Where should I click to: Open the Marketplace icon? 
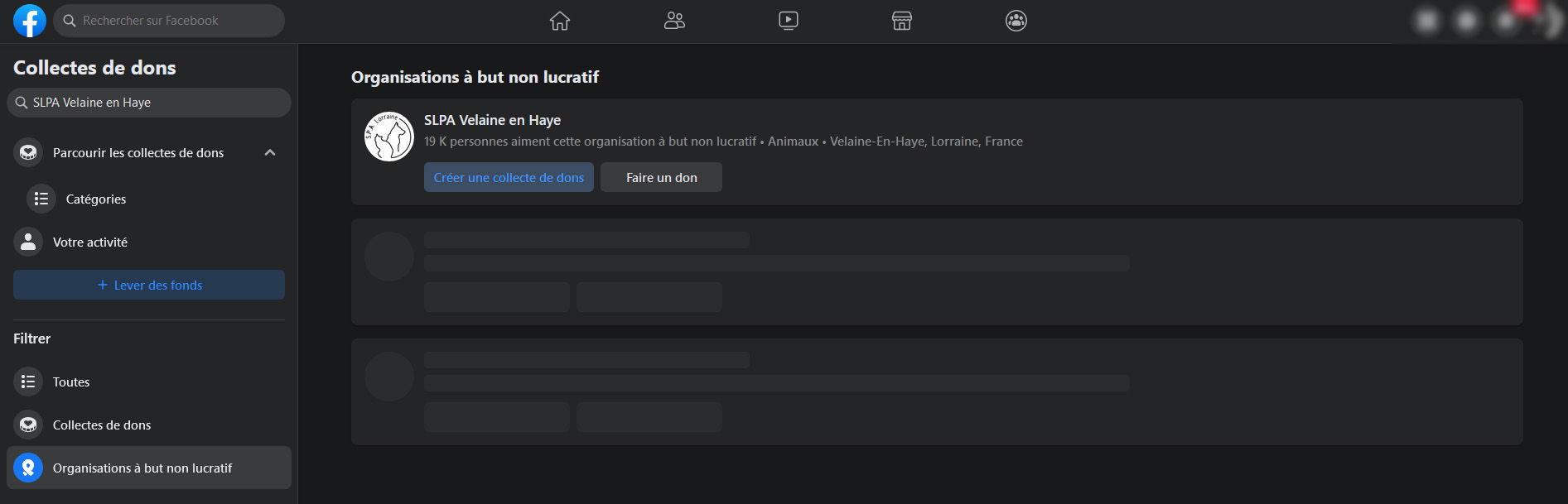tap(902, 21)
